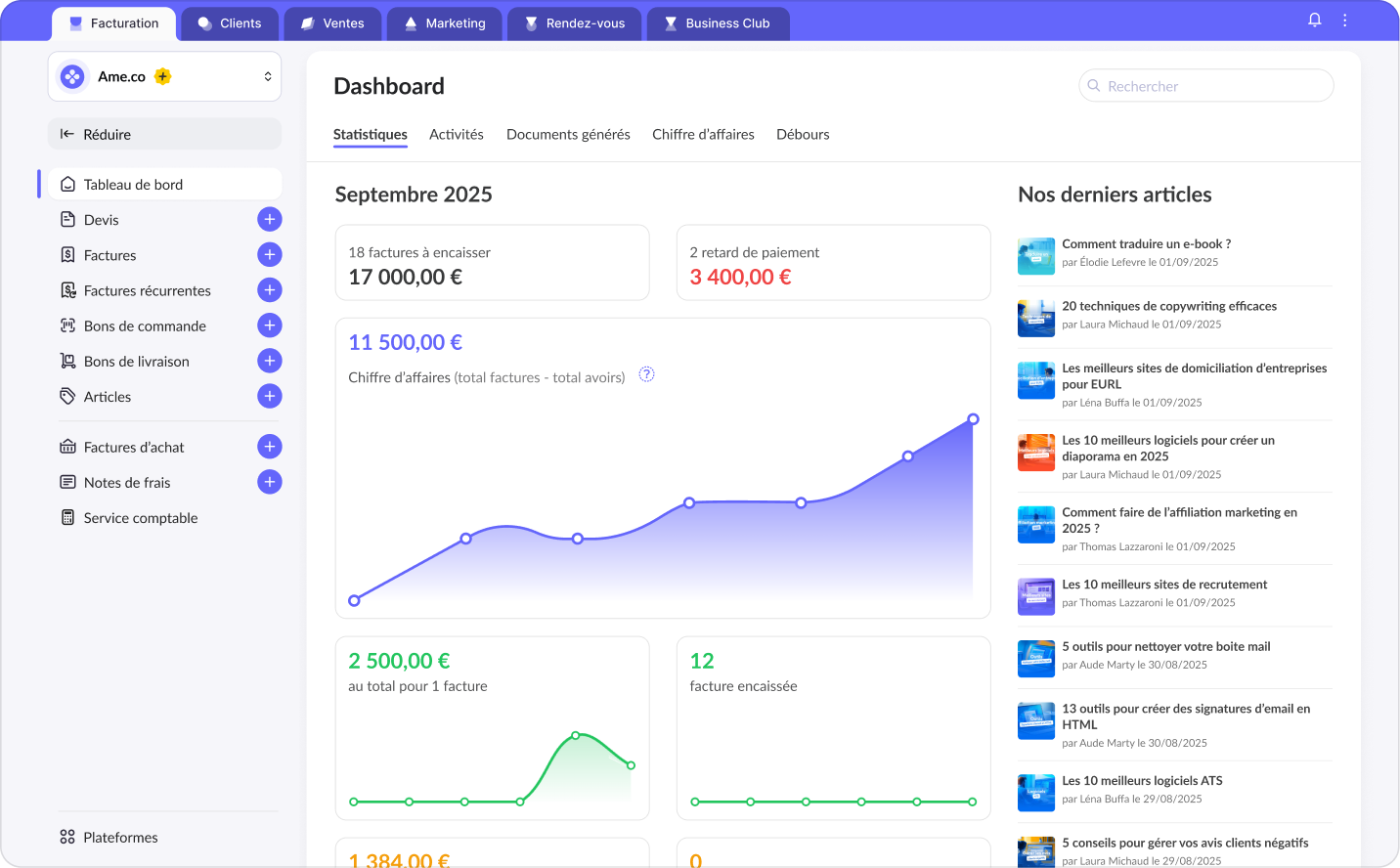
Task: Click last data point on revenue chart
Action: point(973,419)
